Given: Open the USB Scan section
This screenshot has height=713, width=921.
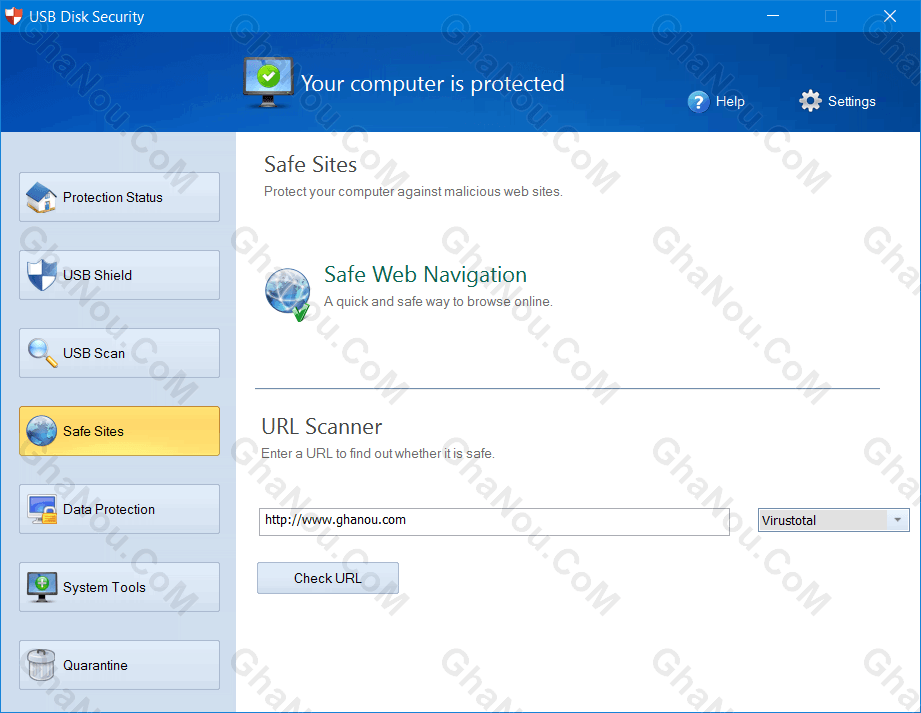Looking at the screenshot, I should [119, 353].
